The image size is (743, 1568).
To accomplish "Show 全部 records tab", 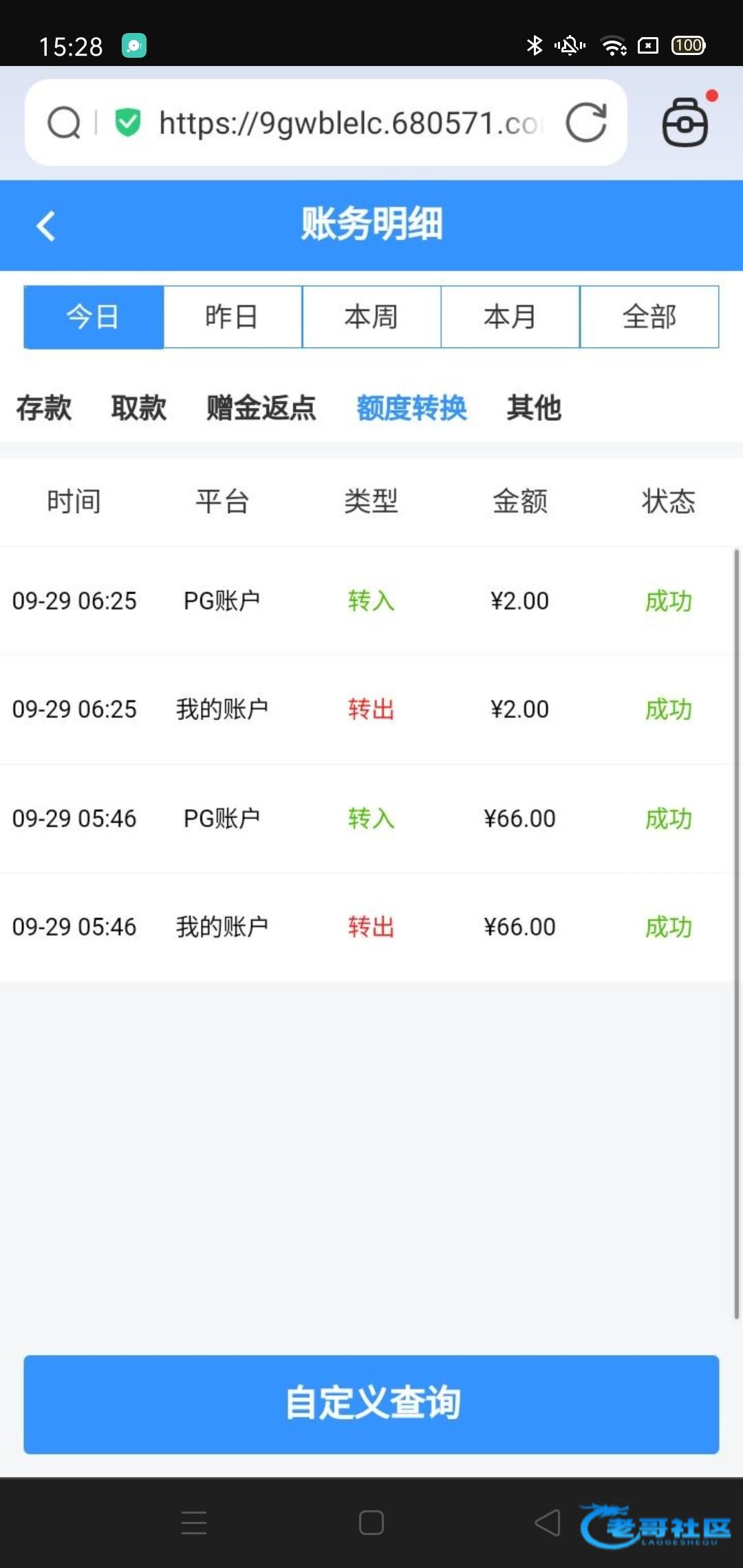I will point(649,317).
